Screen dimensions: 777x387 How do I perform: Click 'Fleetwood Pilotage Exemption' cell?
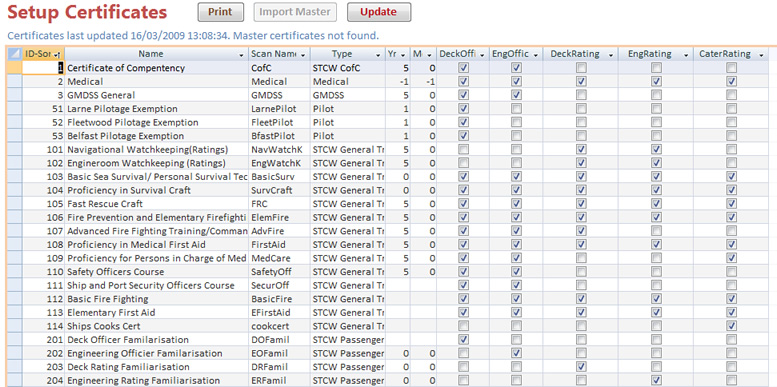pyautogui.click(x=156, y=122)
